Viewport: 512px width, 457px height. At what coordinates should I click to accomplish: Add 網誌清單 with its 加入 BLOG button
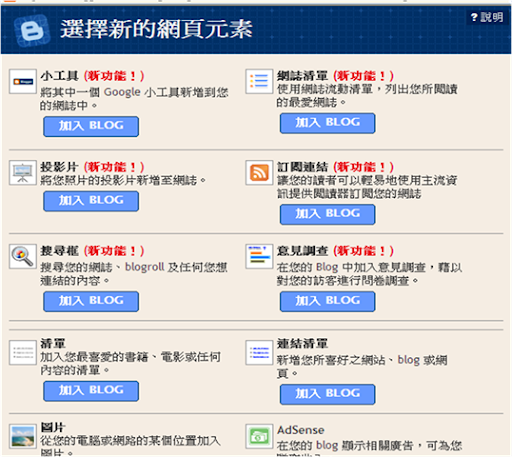(x=327, y=123)
